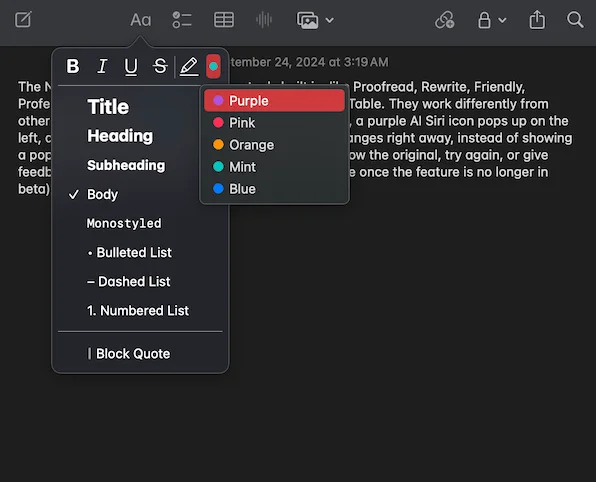Apply Block Quote formatting

129,354
